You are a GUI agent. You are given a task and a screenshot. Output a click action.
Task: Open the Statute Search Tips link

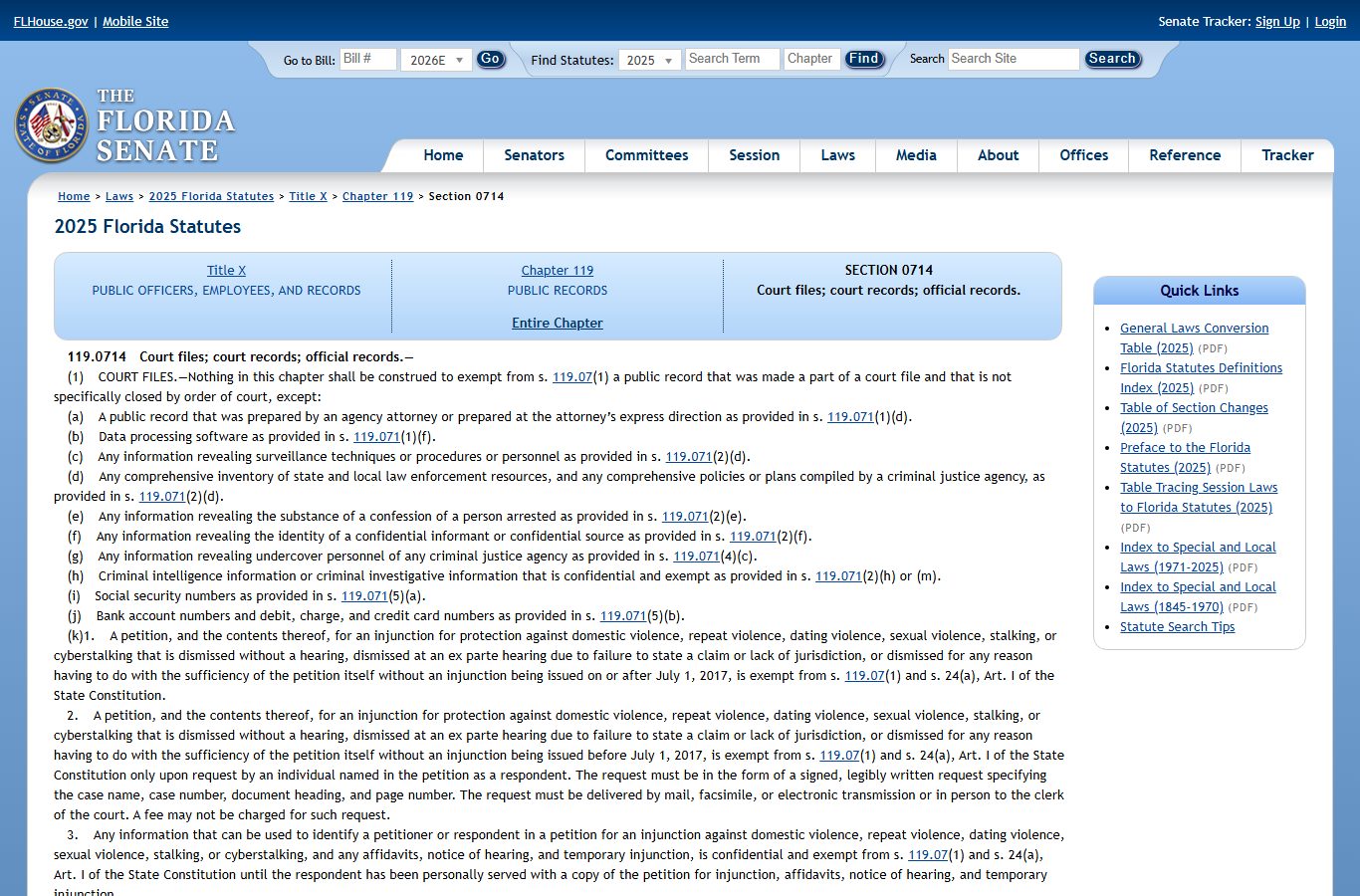[x=1177, y=626]
